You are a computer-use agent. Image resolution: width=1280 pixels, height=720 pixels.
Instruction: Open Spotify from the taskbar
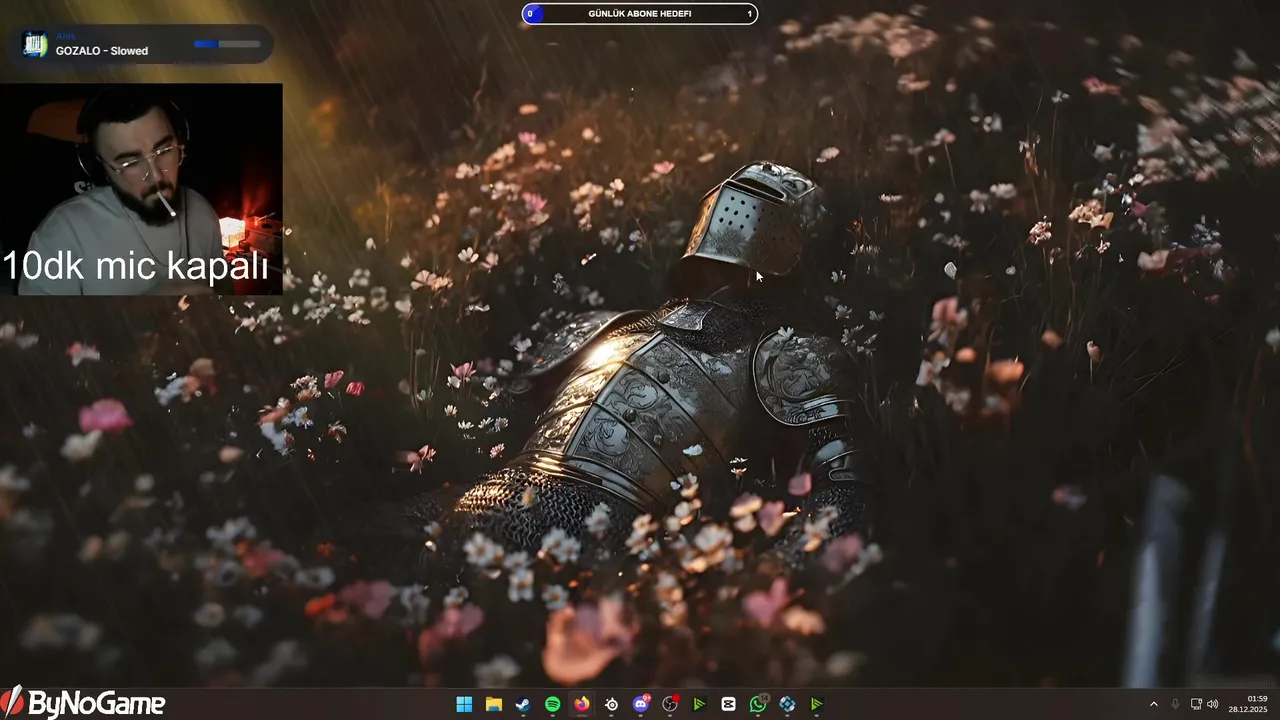tap(552, 704)
